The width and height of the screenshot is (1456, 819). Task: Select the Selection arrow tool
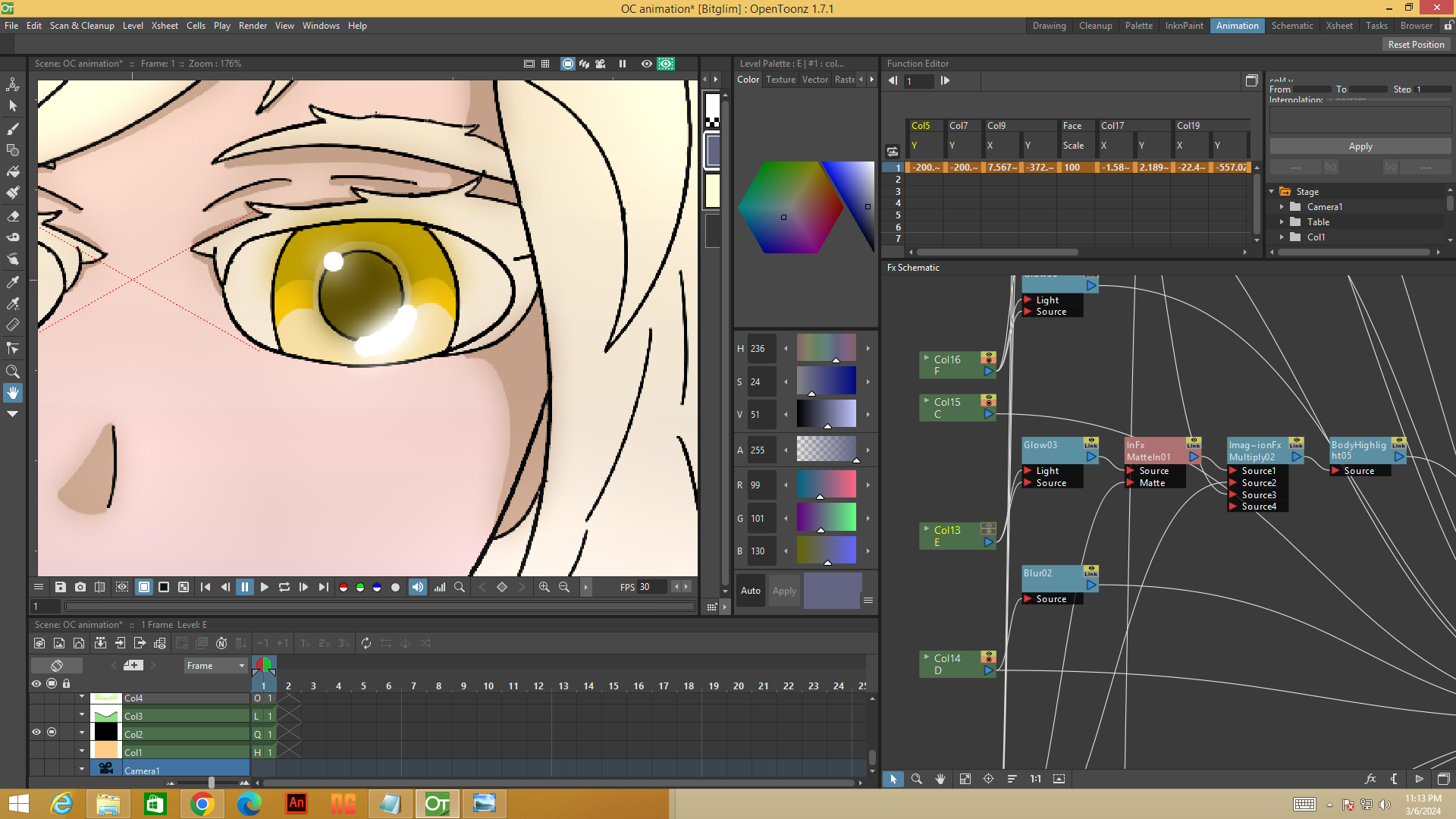click(x=13, y=106)
